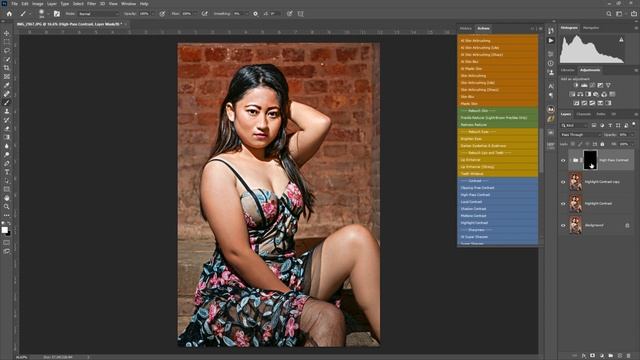Select the Brush tool in the toolbox
This screenshot has height=360, width=640.
(x=7, y=102)
